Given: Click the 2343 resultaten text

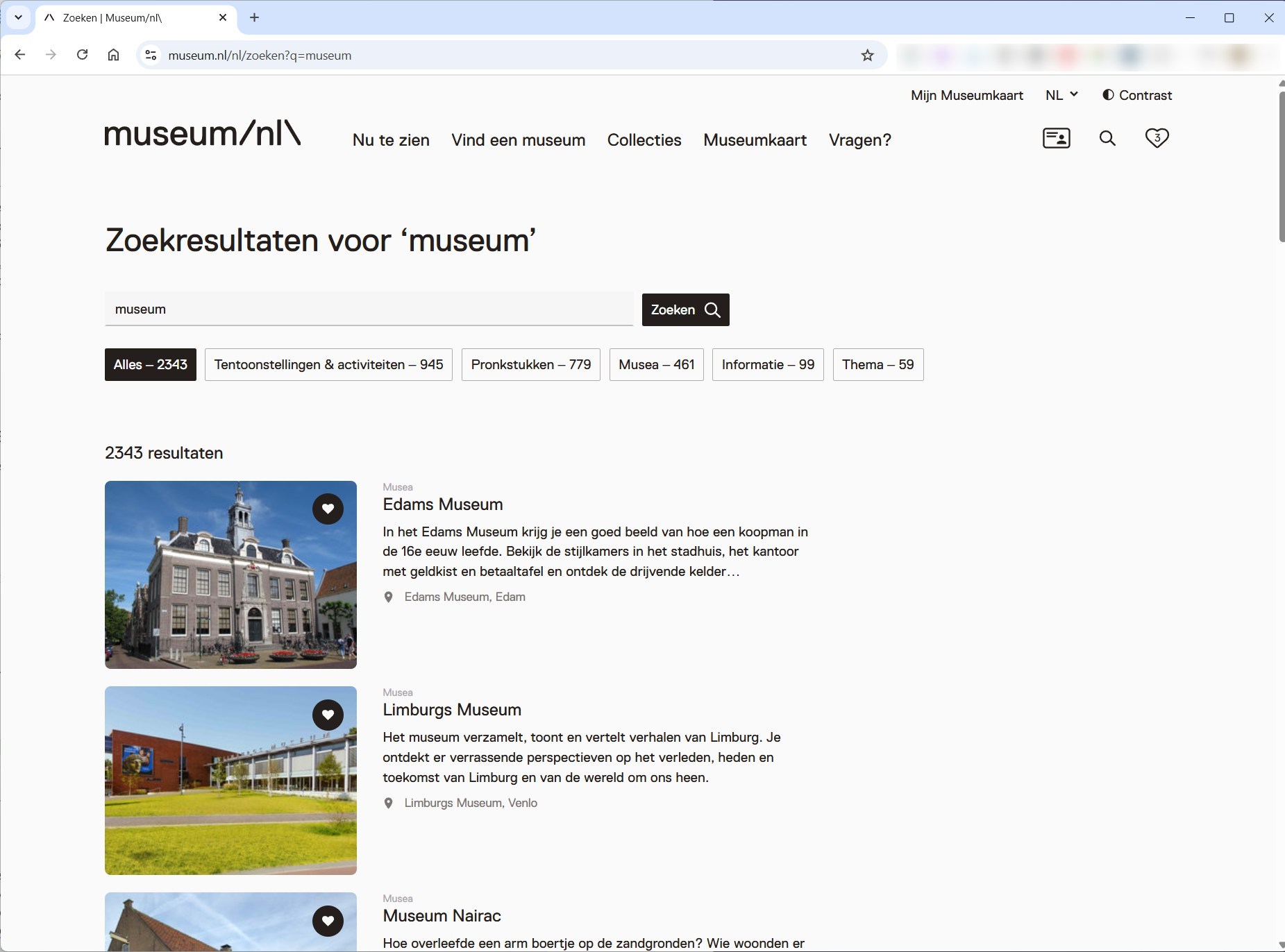Looking at the screenshot, I should pos(164,453).
